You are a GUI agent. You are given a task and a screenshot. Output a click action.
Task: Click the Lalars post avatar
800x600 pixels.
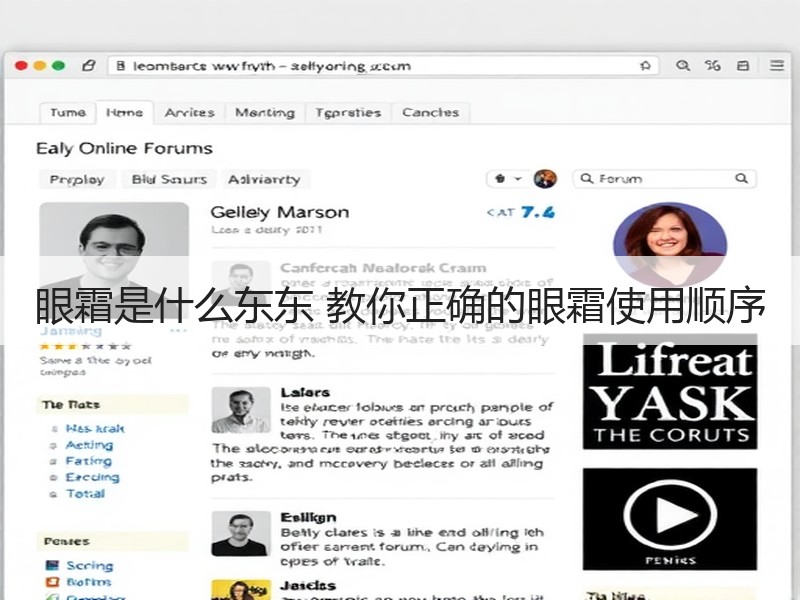click(241, 410)
